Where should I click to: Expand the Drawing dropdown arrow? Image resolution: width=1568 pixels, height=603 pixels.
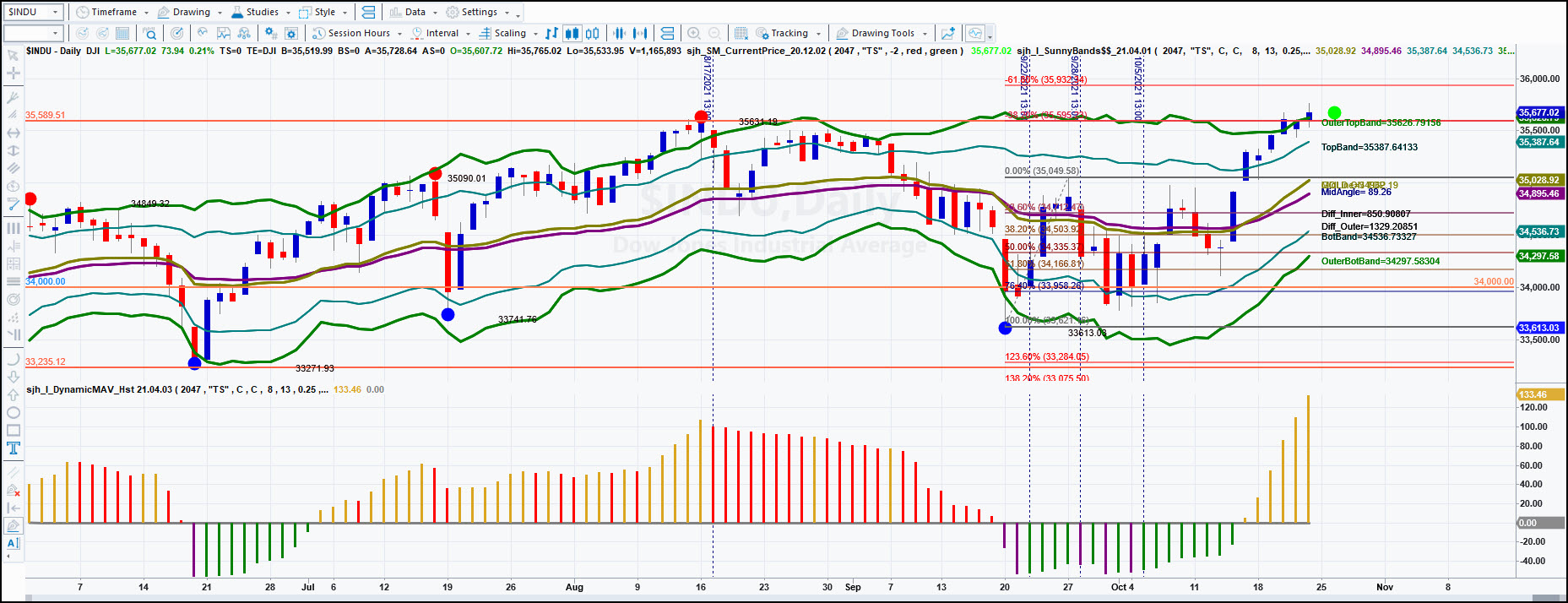(219, 13)
